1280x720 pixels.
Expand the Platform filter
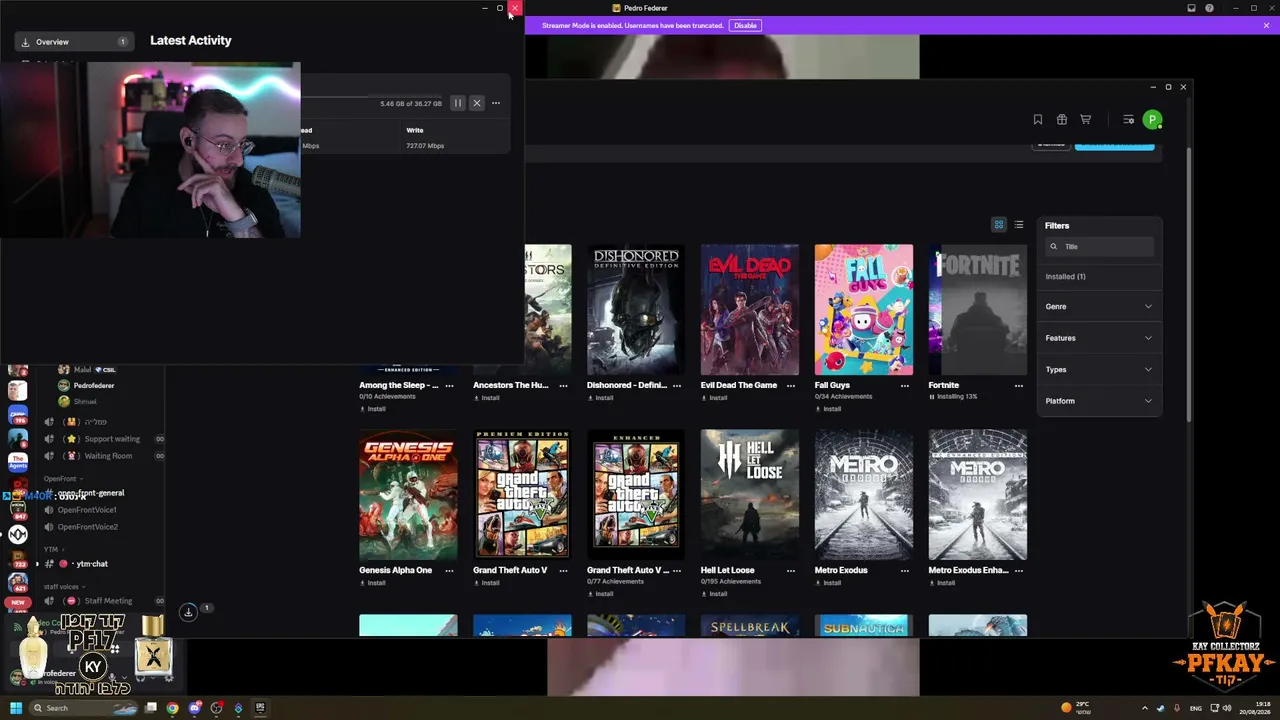[x=1099, y=401]
